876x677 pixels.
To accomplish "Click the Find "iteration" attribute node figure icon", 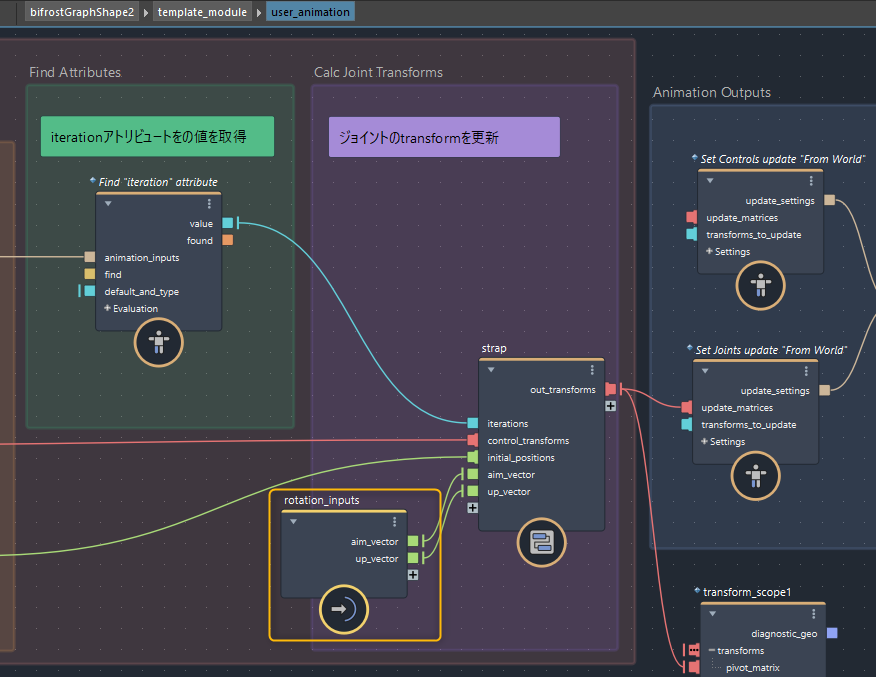I will pos(159,343).
